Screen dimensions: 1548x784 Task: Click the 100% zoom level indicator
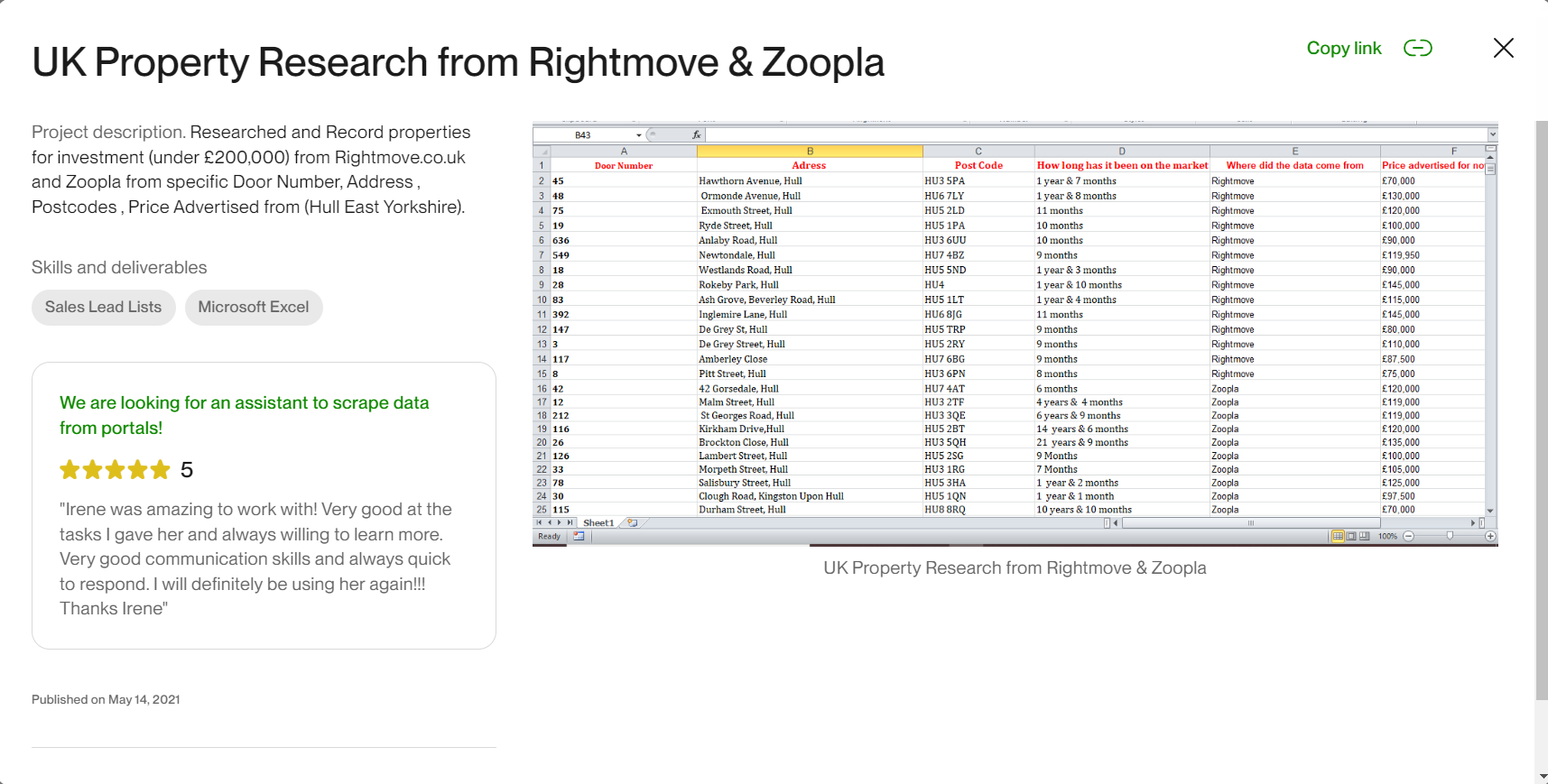[1387, 536]
